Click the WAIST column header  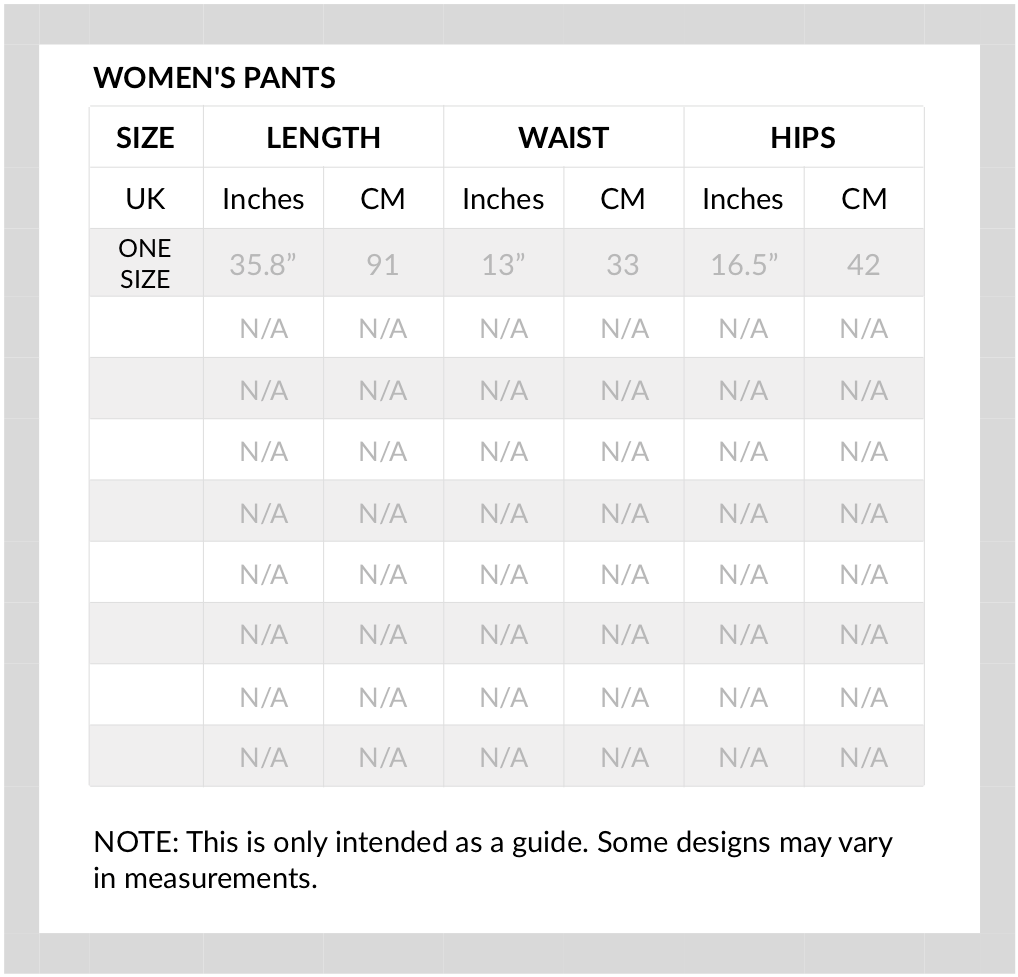(564, 138)
